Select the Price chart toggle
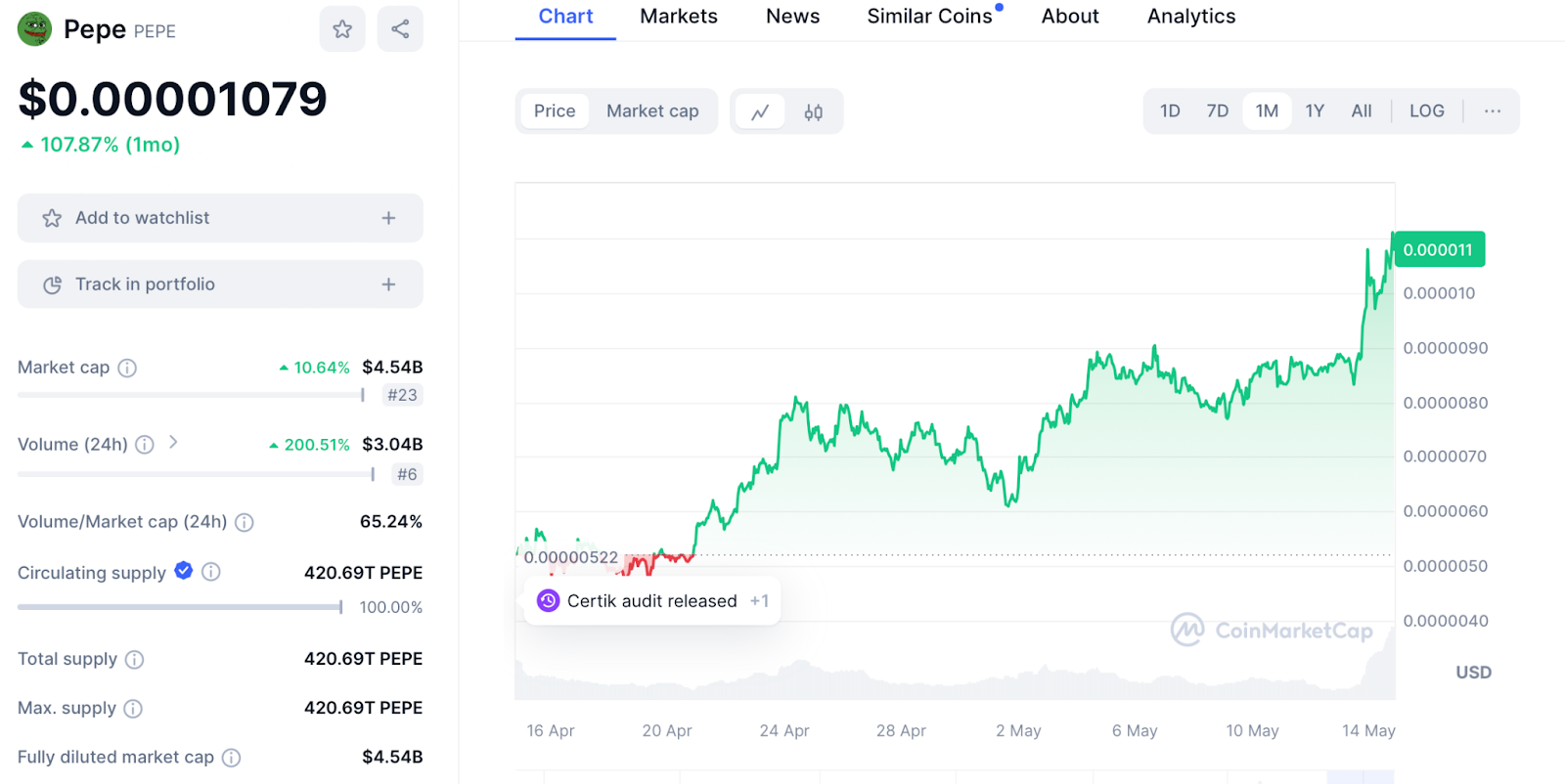This screenshot has height=784, width=1565. (x=555, y=111)
